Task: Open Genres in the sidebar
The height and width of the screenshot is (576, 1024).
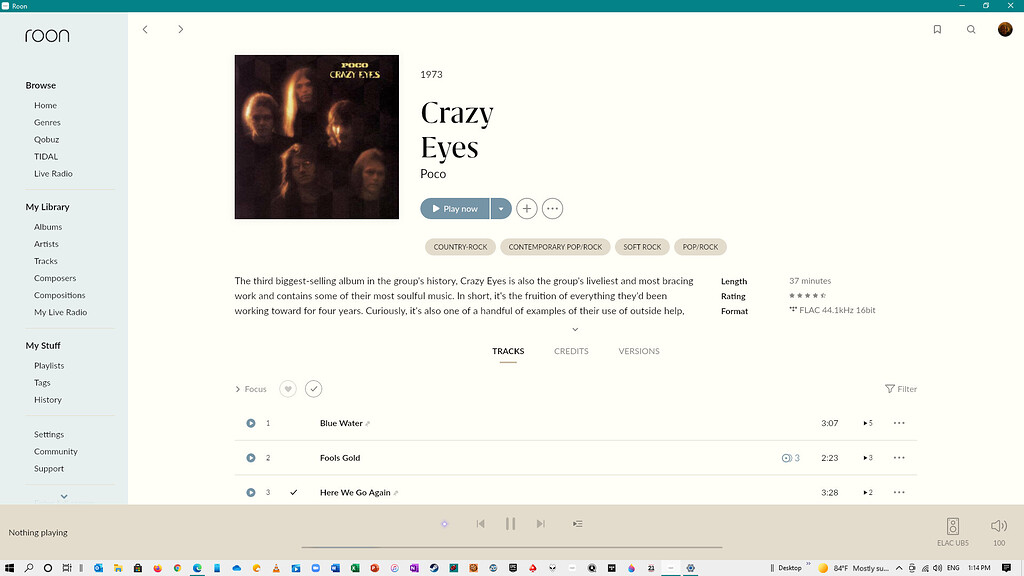Action: tap(47, 122)
